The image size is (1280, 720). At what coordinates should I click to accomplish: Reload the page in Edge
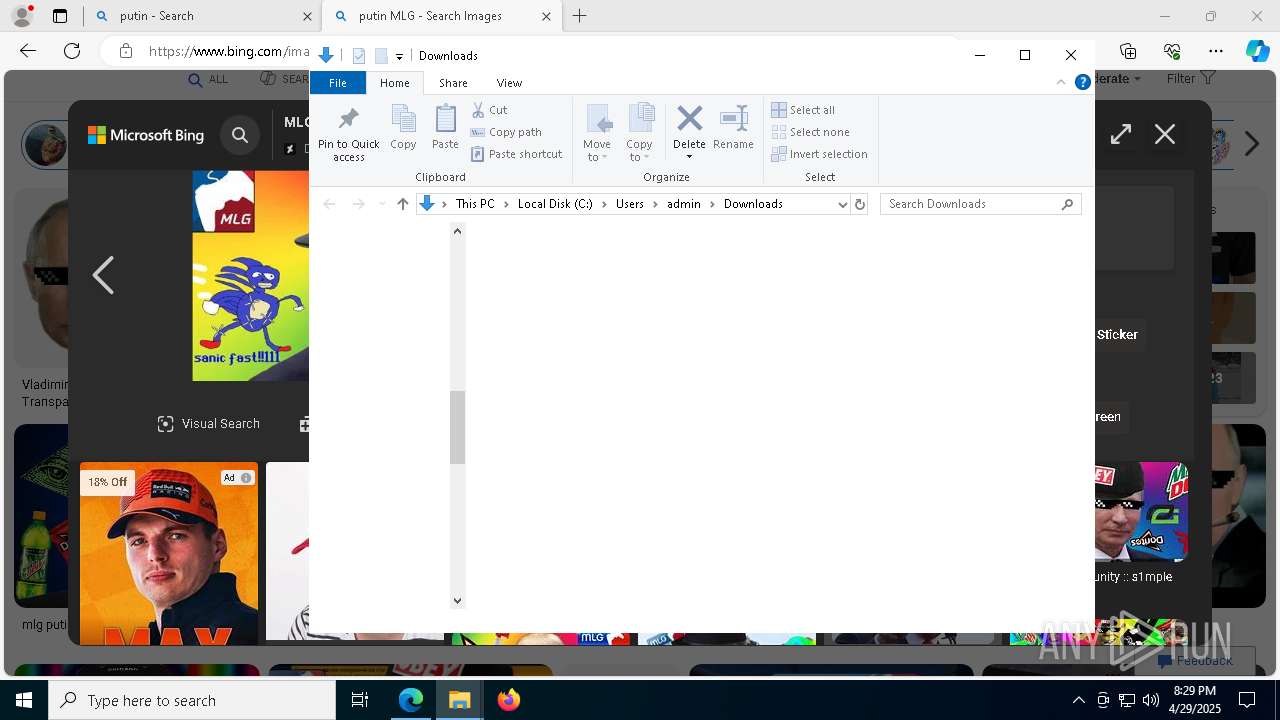coord(72,51)
